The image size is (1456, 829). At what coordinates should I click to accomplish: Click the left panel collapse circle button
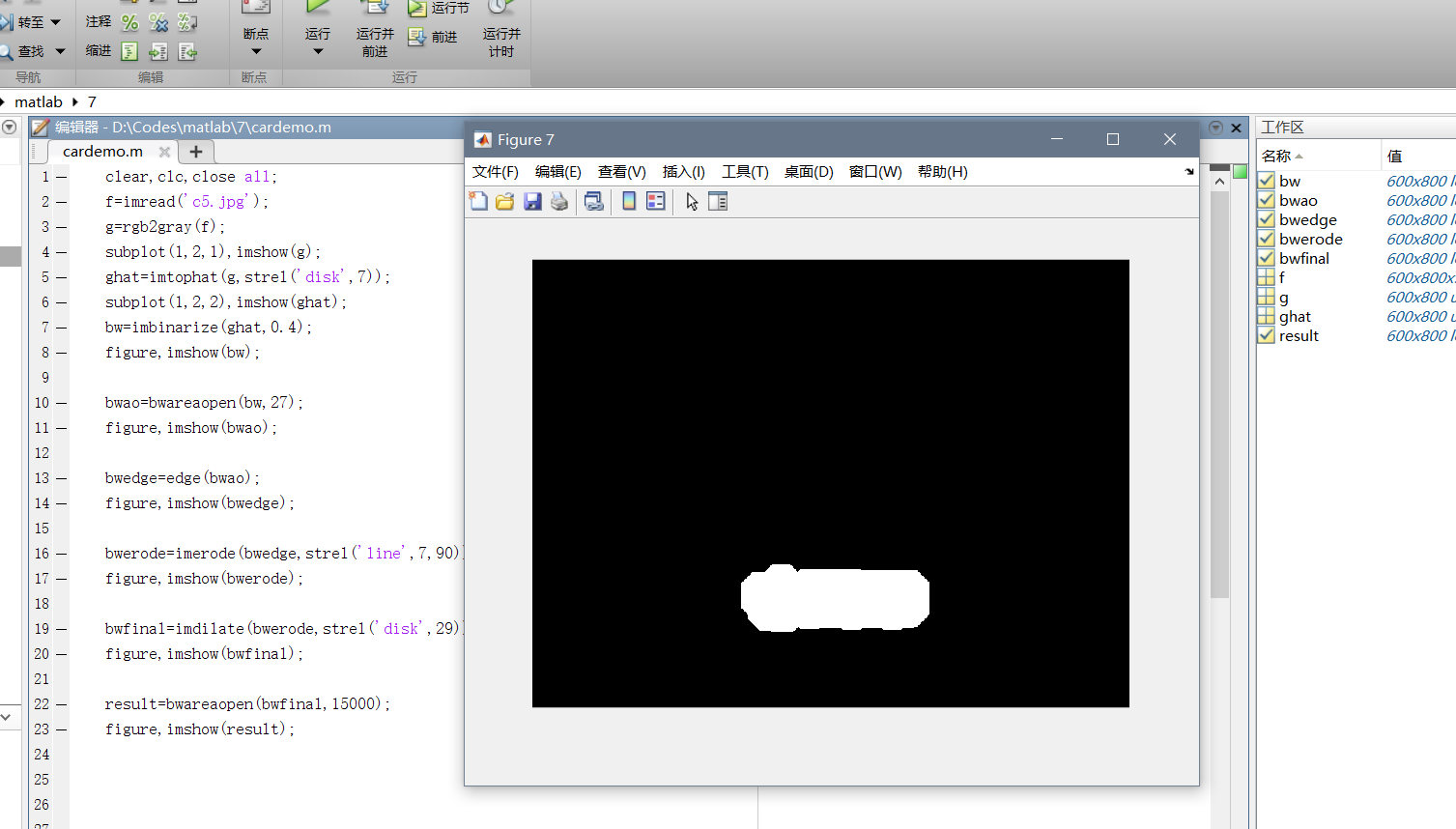point(9,127)
